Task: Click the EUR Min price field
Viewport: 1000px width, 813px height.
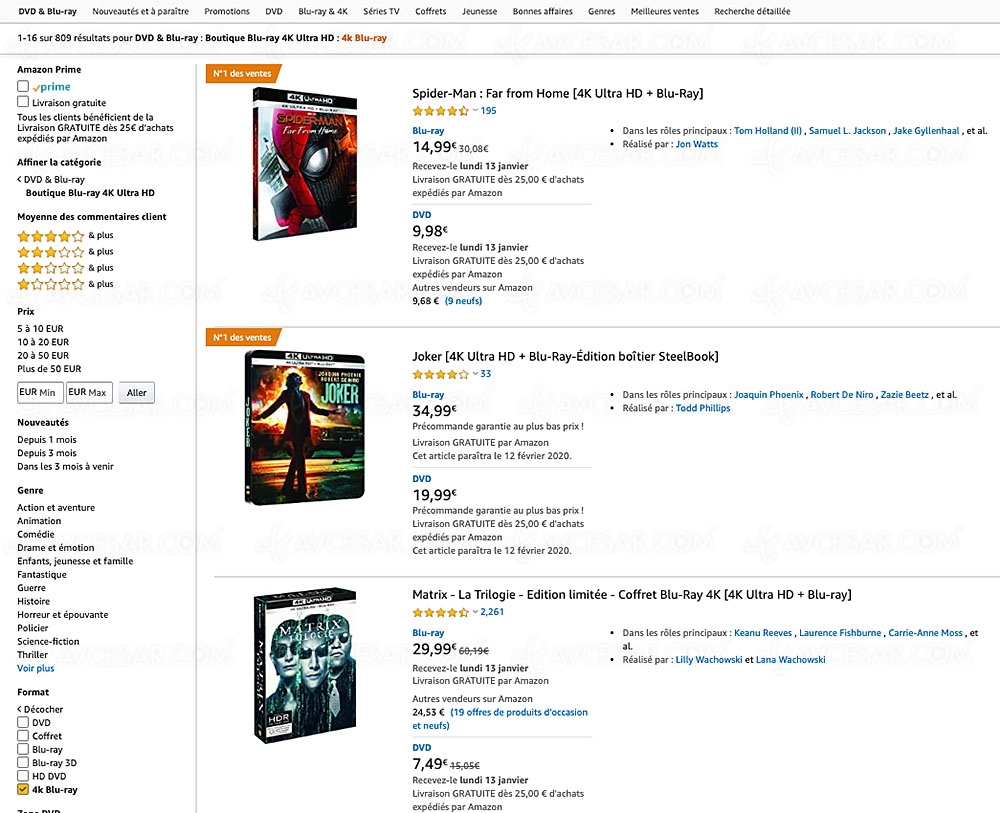Action: pyautogui.click(x=39, y=392)
